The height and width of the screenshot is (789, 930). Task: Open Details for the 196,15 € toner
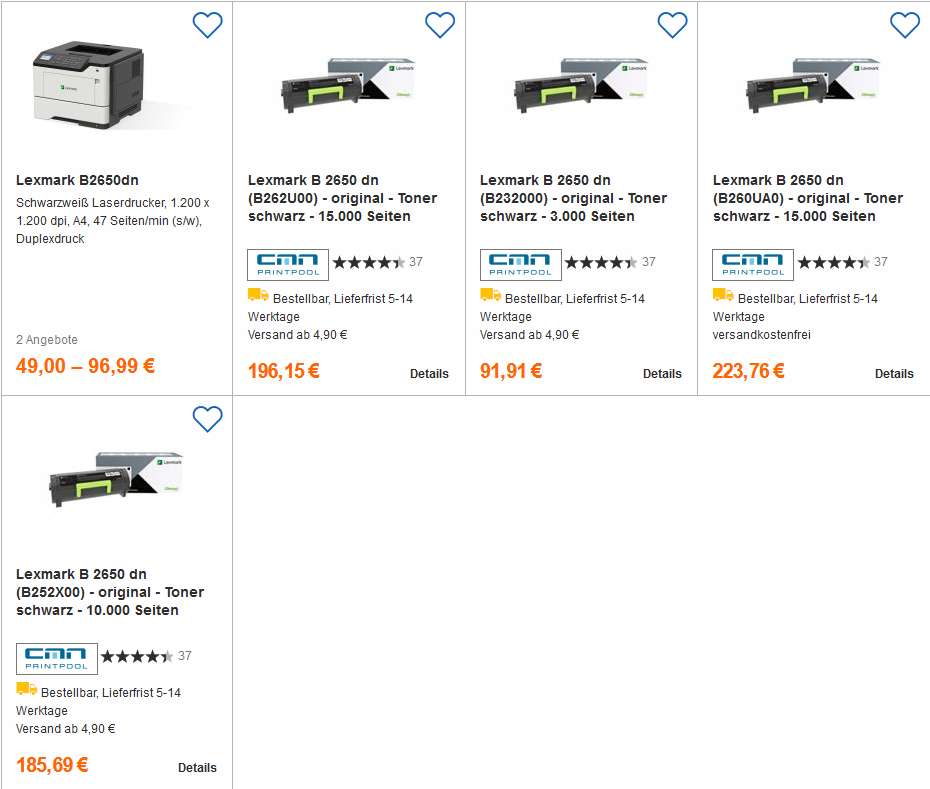(x=429, y=374)
